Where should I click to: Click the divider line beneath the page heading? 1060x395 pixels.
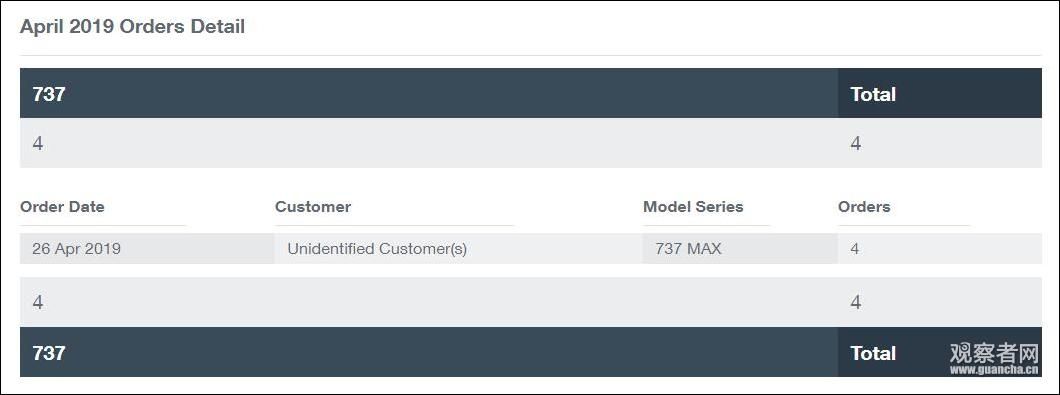click(x=531, y=55)
